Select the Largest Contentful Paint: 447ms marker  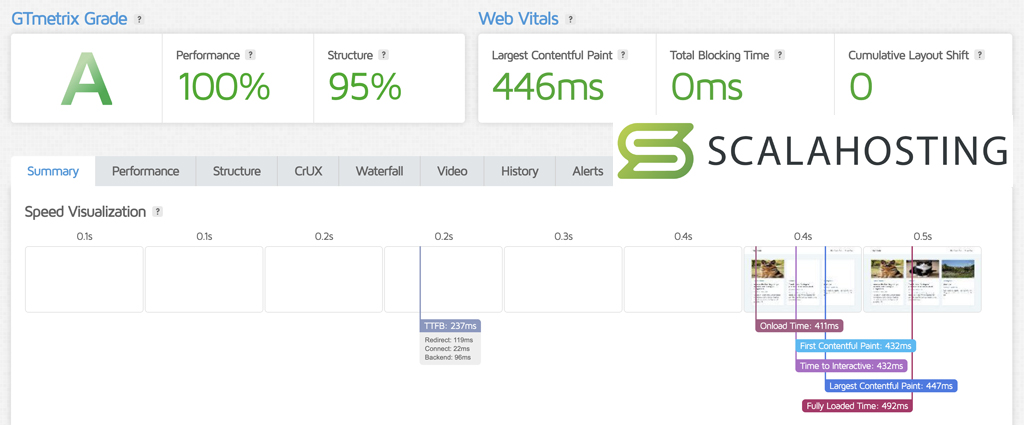(x=891, y=386)
